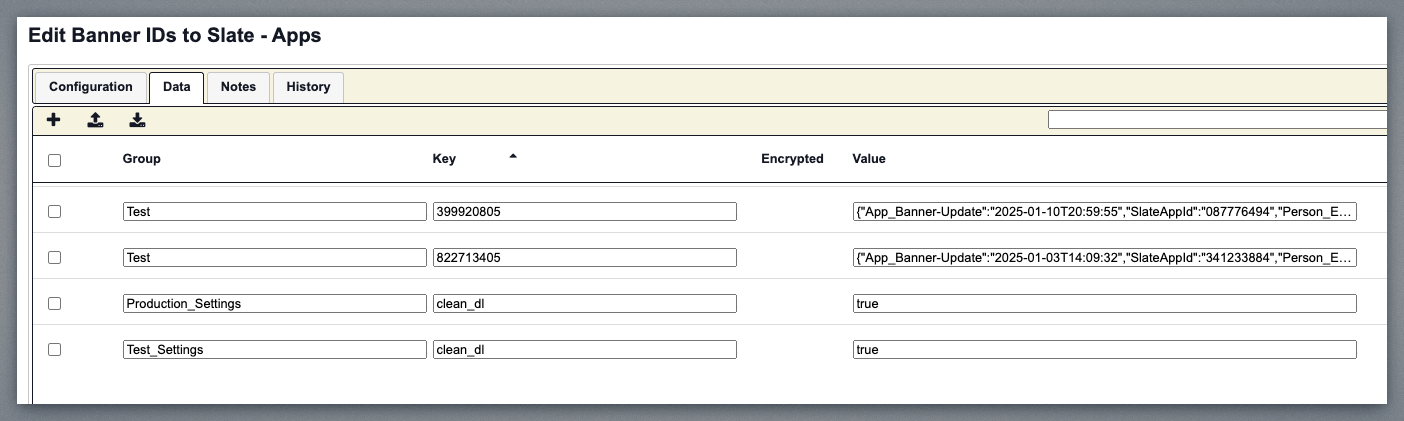
Task: Click the plus icon to add a row
Action: (54, 121)
